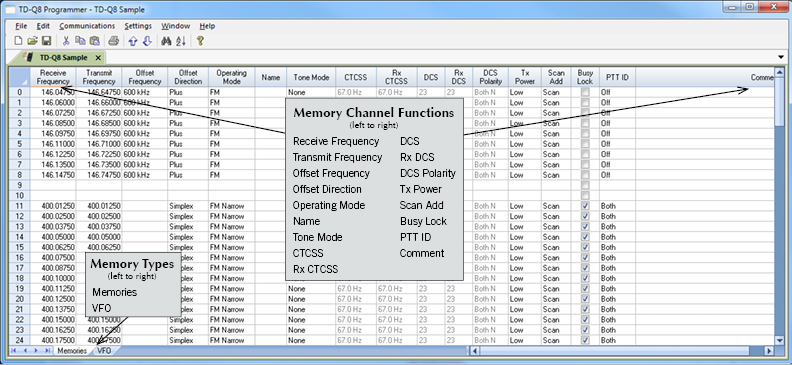The height and width of the screenshot is (365, 792).
Task: Click the horizontal scrollbar right arrow
Action: [x=769, y=350]
